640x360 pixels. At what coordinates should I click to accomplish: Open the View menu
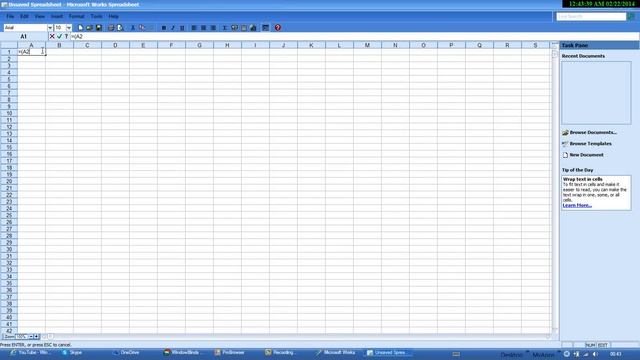(40, 16)
